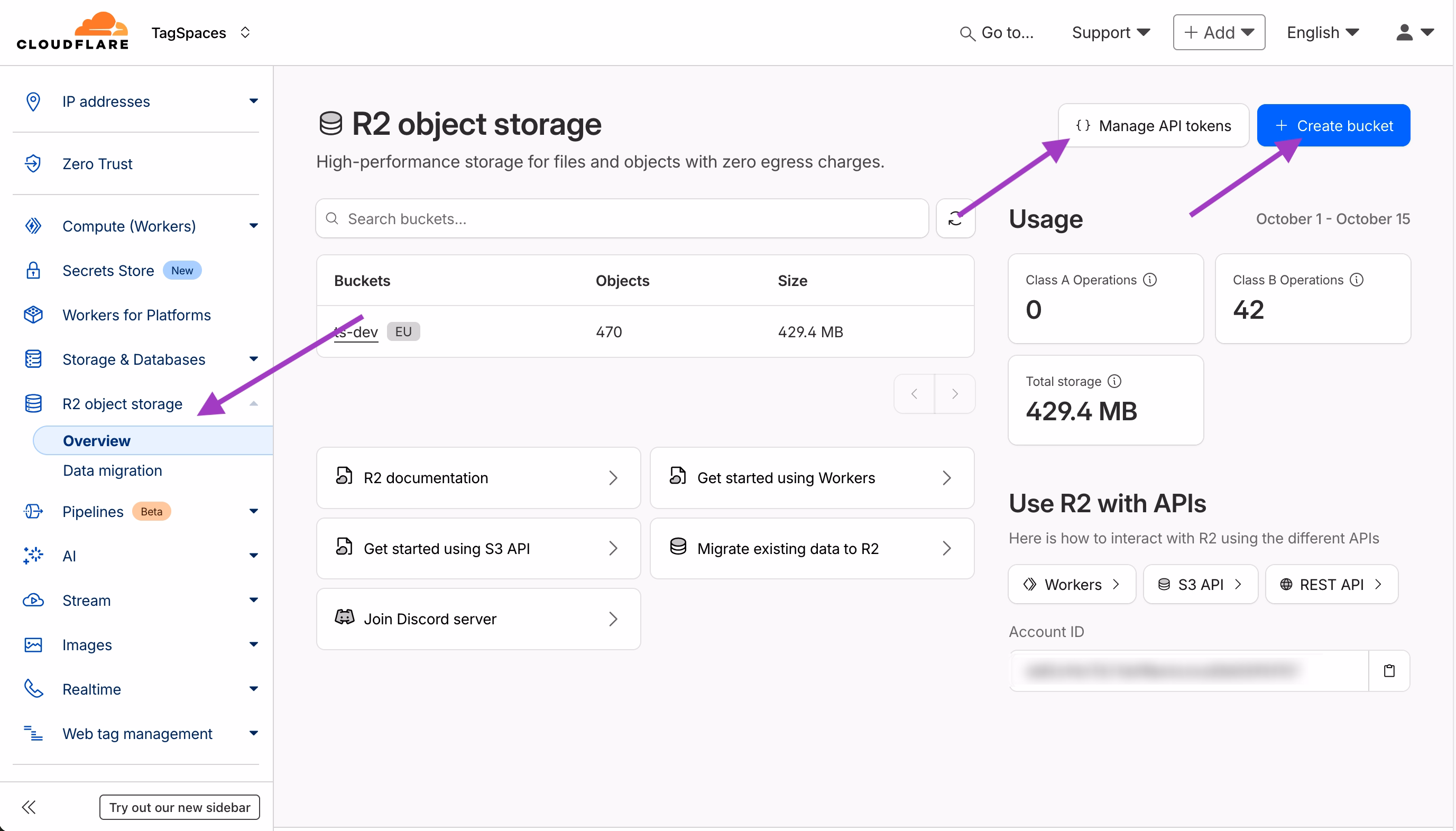Collapse the R2 object storage section

point(253,404)
